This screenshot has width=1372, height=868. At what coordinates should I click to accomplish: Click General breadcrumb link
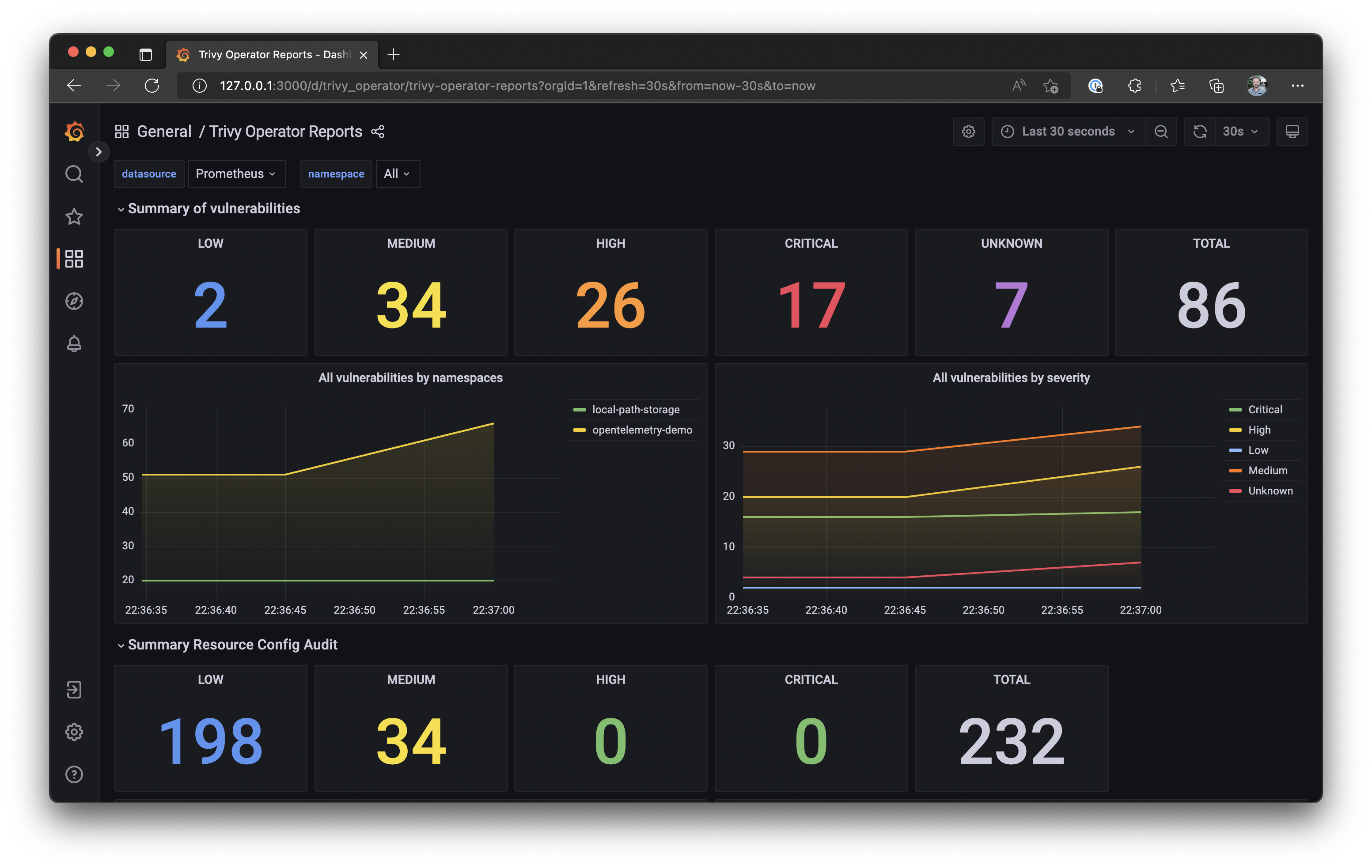tap(164, 132)
